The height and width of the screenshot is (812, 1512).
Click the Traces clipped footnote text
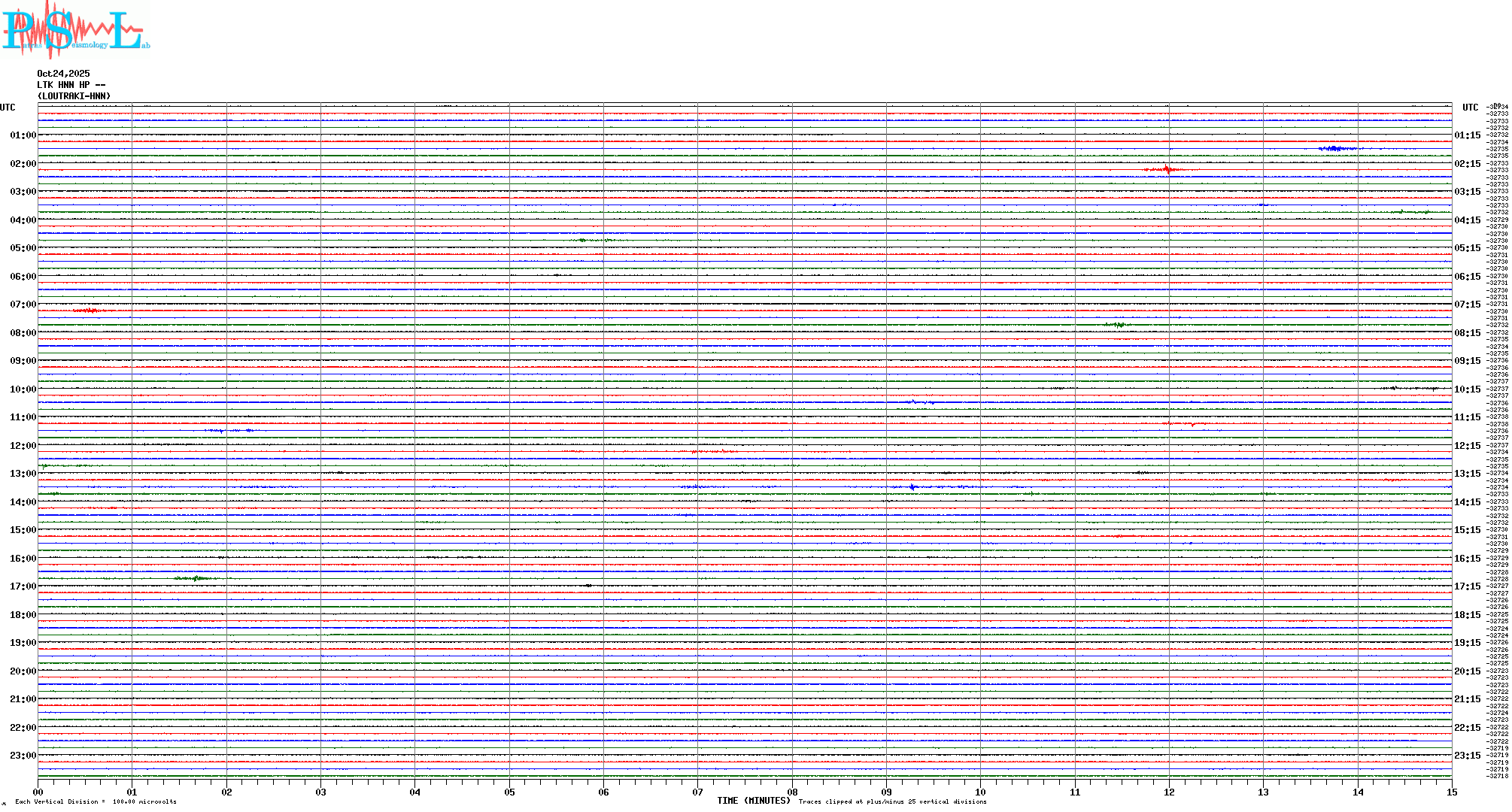pos(892,801)
